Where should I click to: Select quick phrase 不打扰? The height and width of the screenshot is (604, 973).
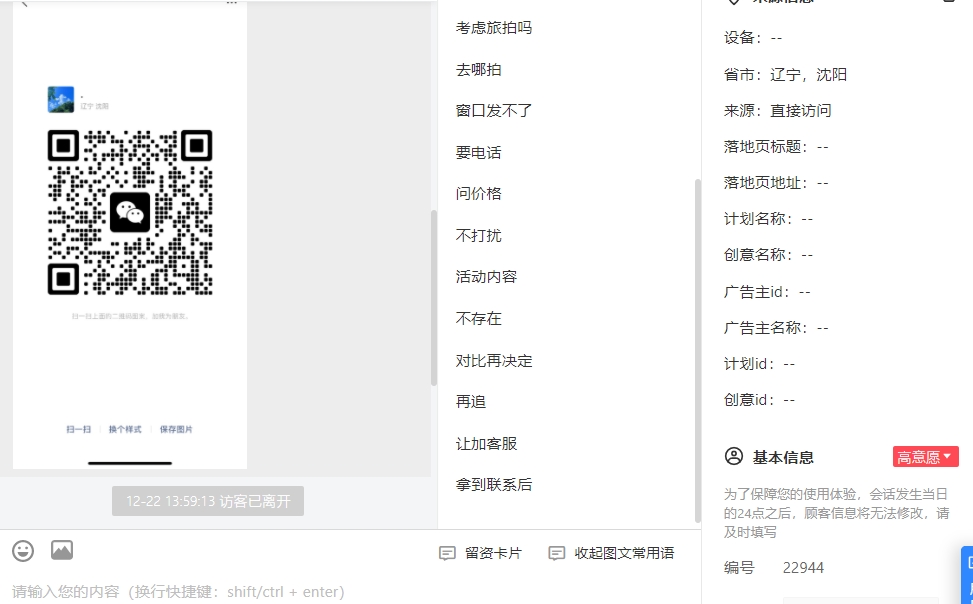tap(478, 236)
